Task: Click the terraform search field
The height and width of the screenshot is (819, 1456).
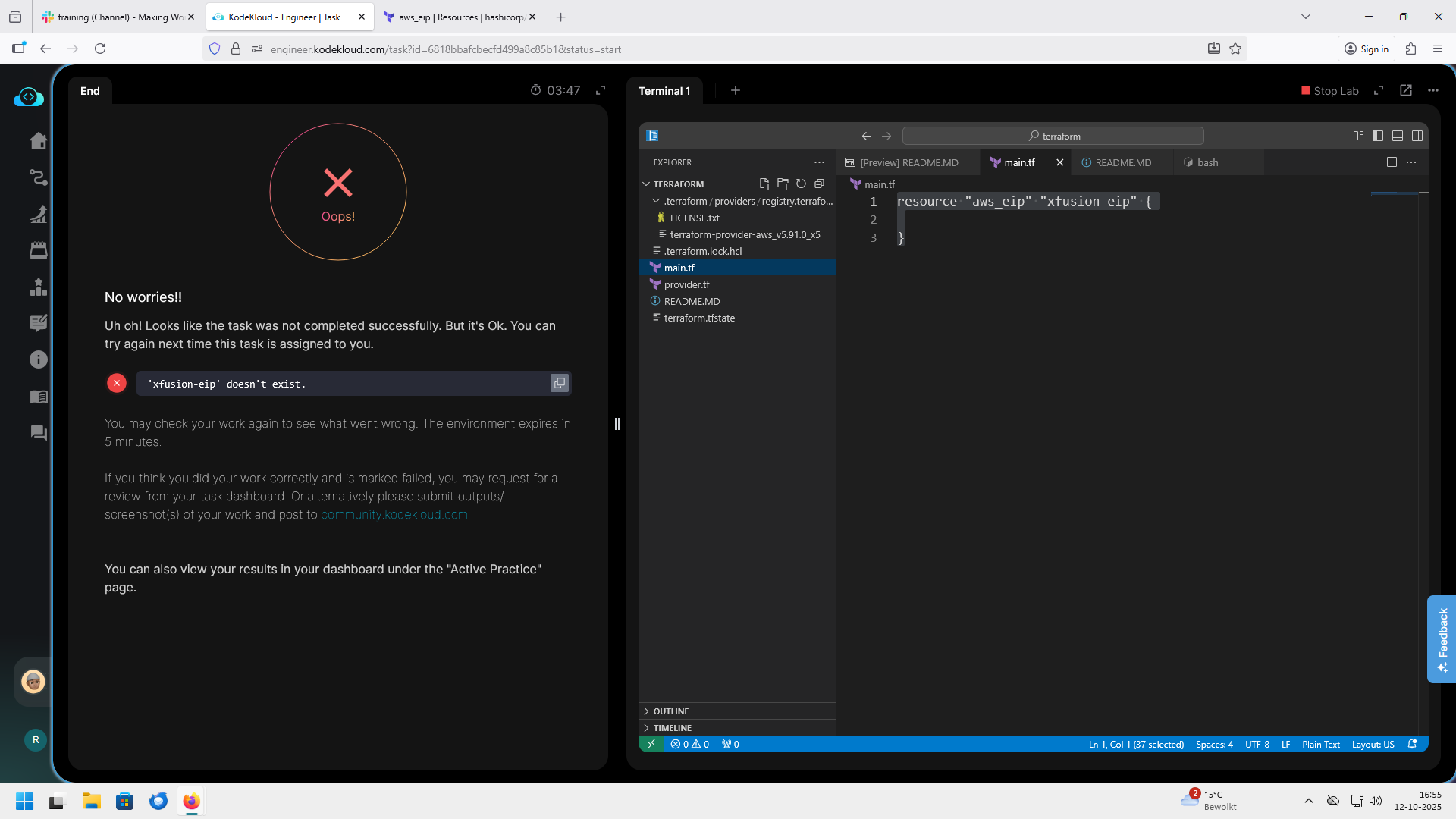Action: (1053, 136)
